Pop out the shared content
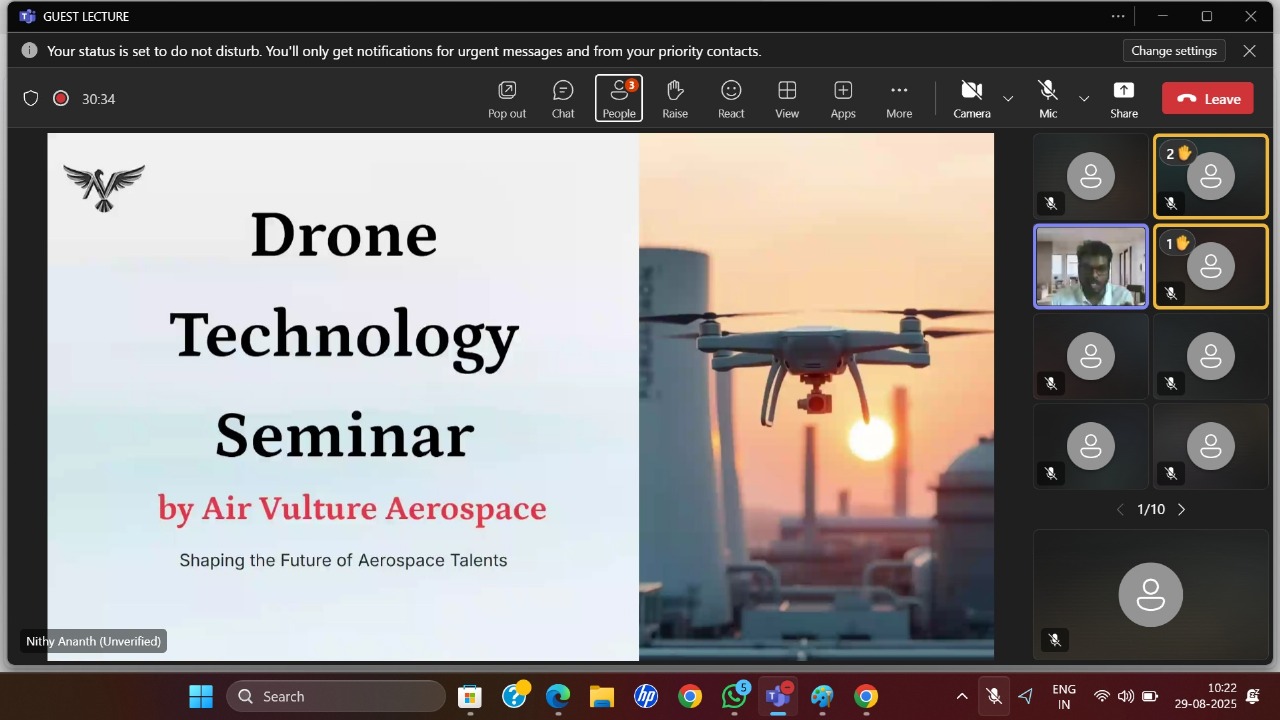Viewport: 1280px width, 720px height. 507,99
